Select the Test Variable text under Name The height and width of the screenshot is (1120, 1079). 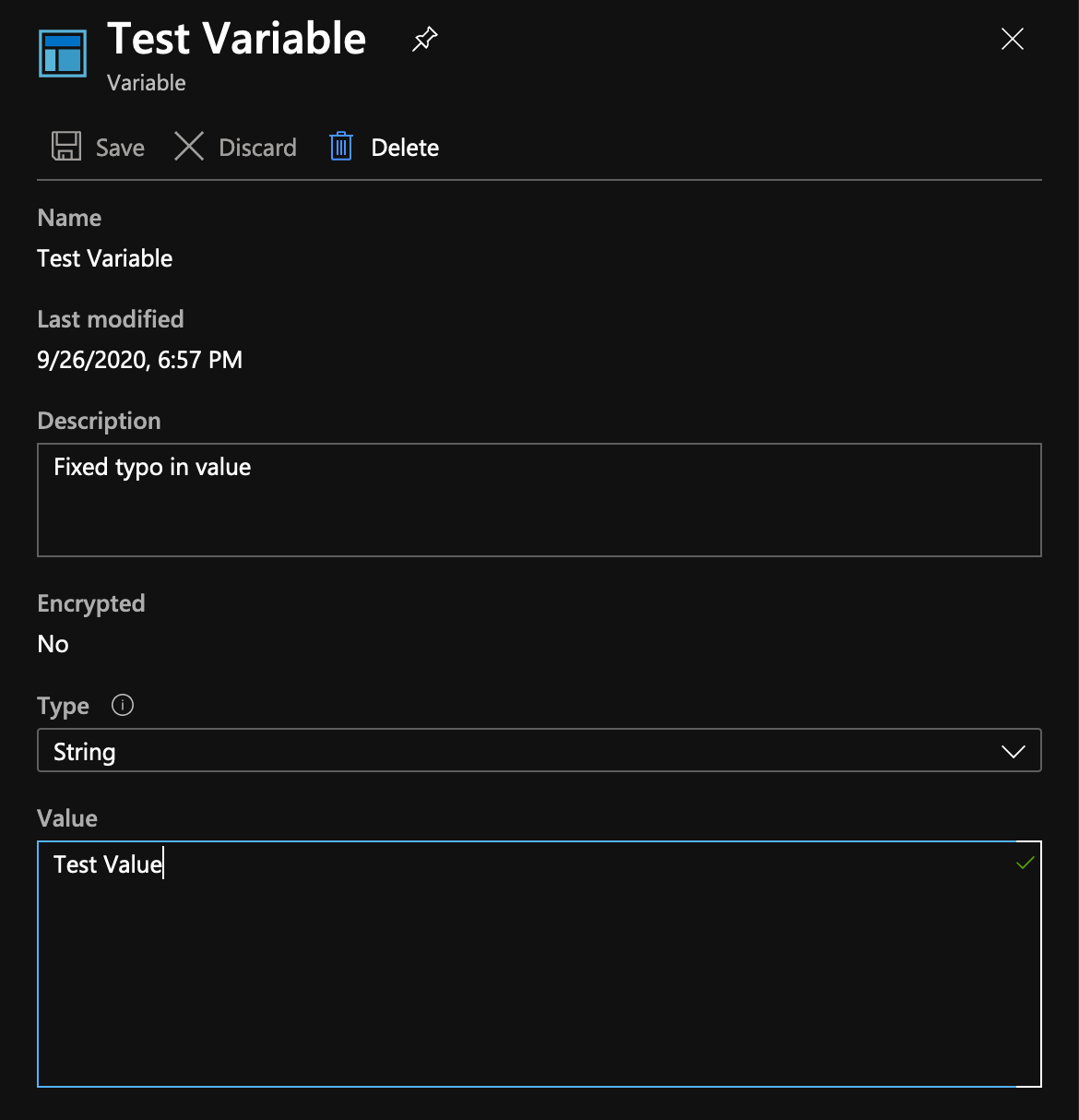(x=105, y=258)
